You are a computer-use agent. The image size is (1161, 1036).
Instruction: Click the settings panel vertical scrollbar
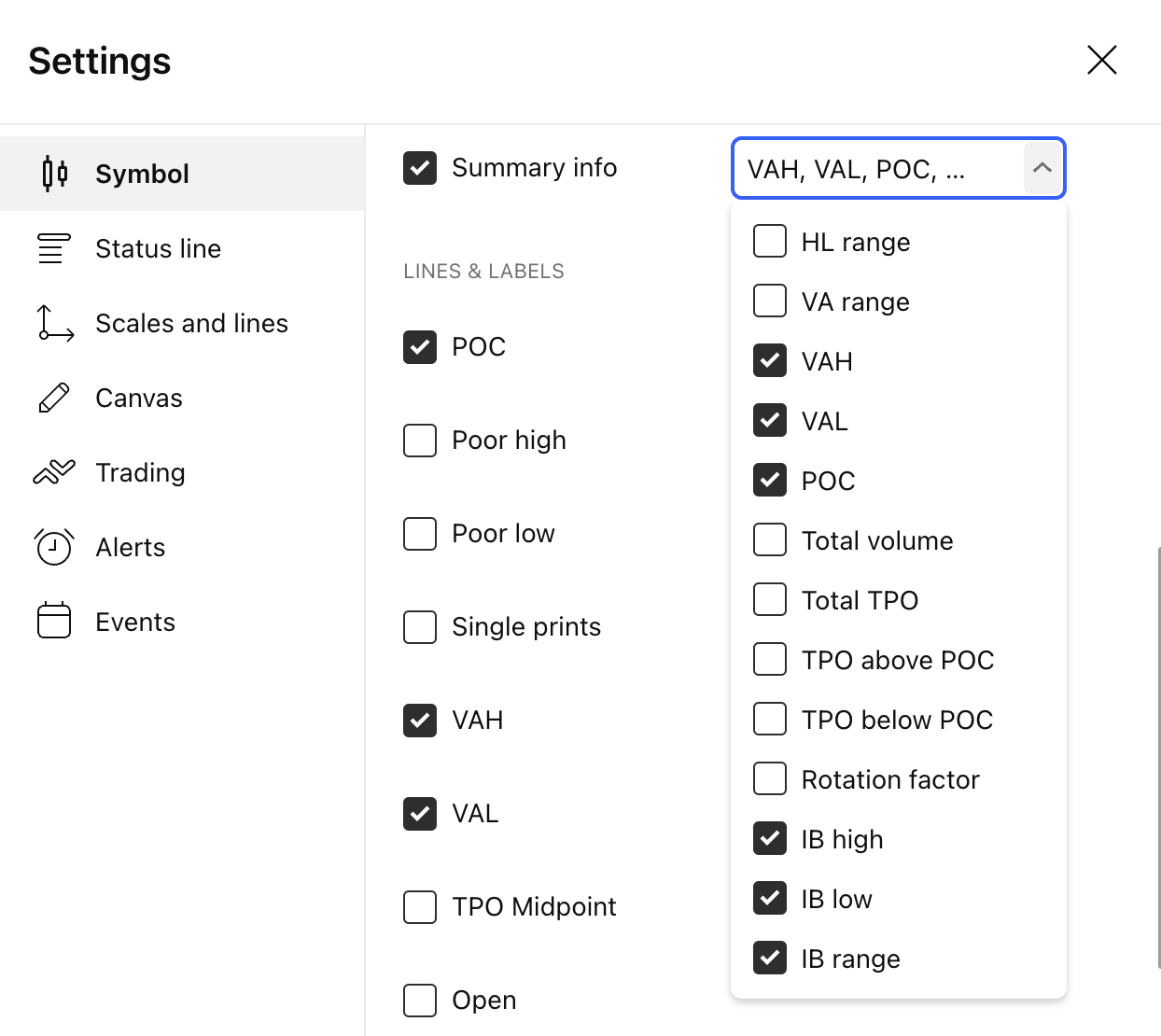1158,756
